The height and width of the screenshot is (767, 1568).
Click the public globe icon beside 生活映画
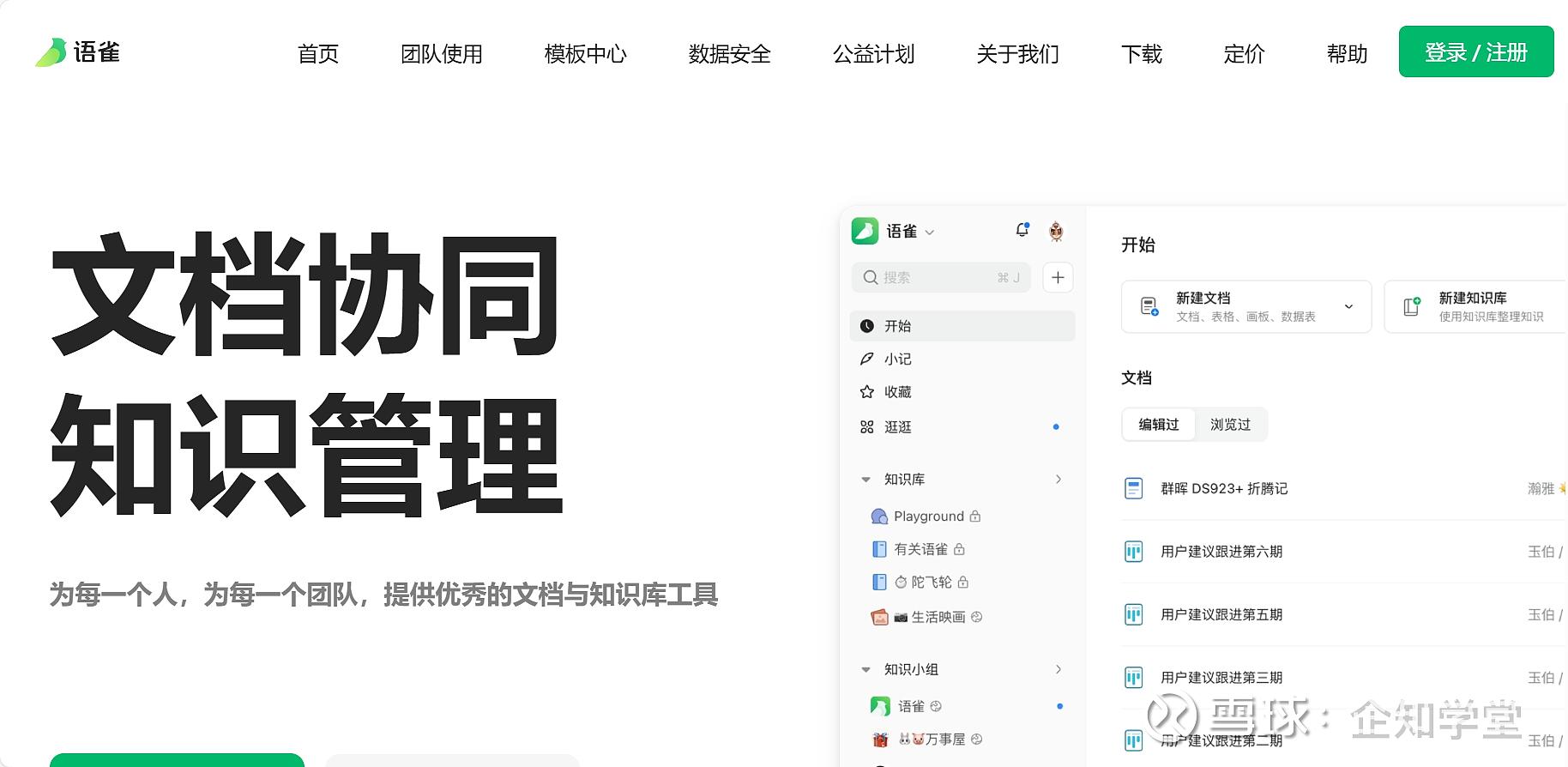[976, 616]
